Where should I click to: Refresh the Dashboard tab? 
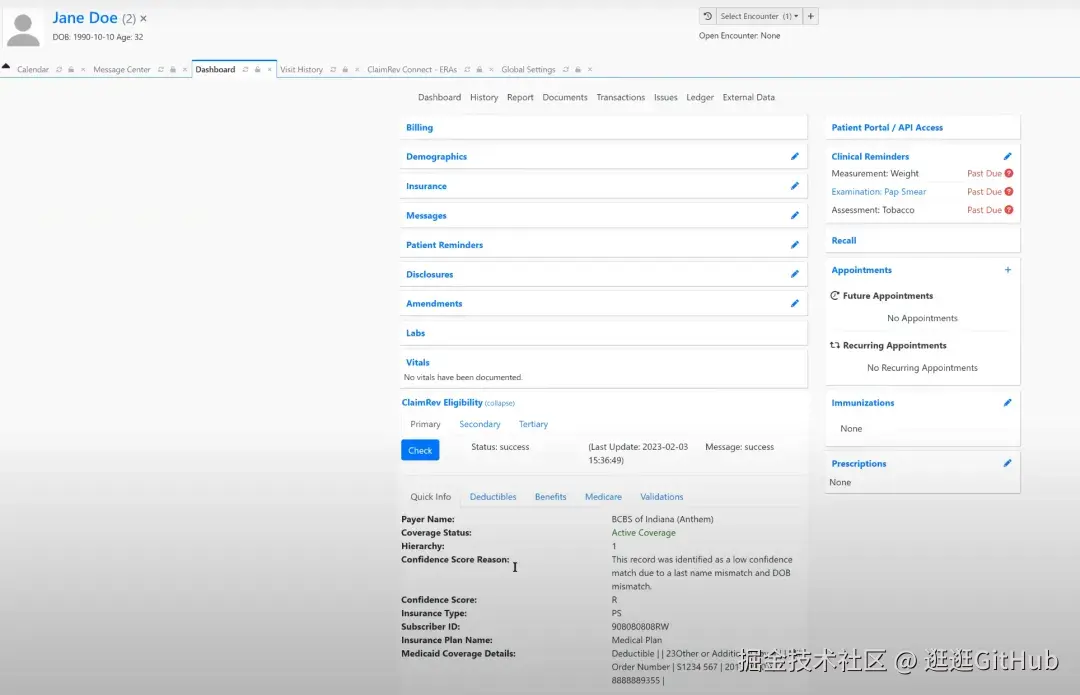[x=245, y=70]
